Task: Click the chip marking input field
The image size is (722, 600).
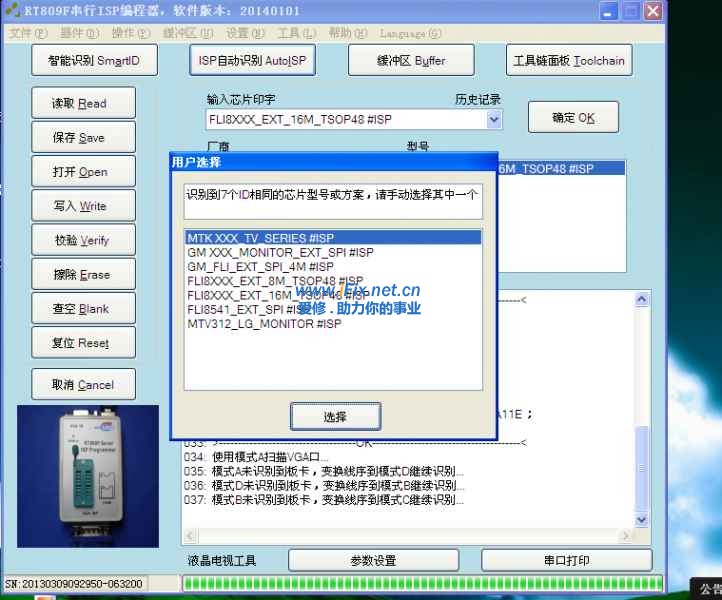Action: click(345, 120)
